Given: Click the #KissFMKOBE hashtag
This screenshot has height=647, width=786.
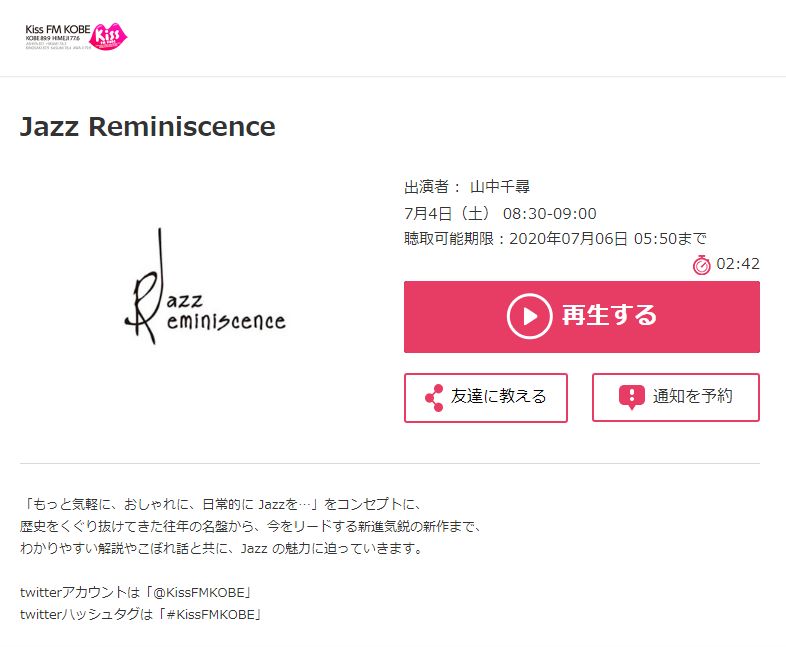Looking at the screenshot, I should [215, 614].
